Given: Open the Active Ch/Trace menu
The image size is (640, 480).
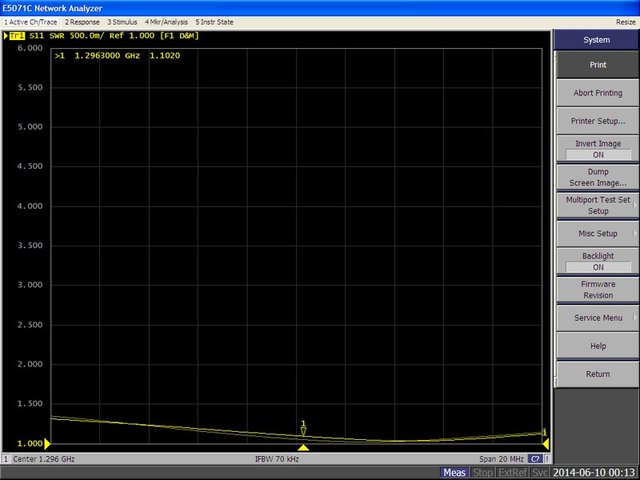Looking at the screenshot, I should tap(32, 21).
